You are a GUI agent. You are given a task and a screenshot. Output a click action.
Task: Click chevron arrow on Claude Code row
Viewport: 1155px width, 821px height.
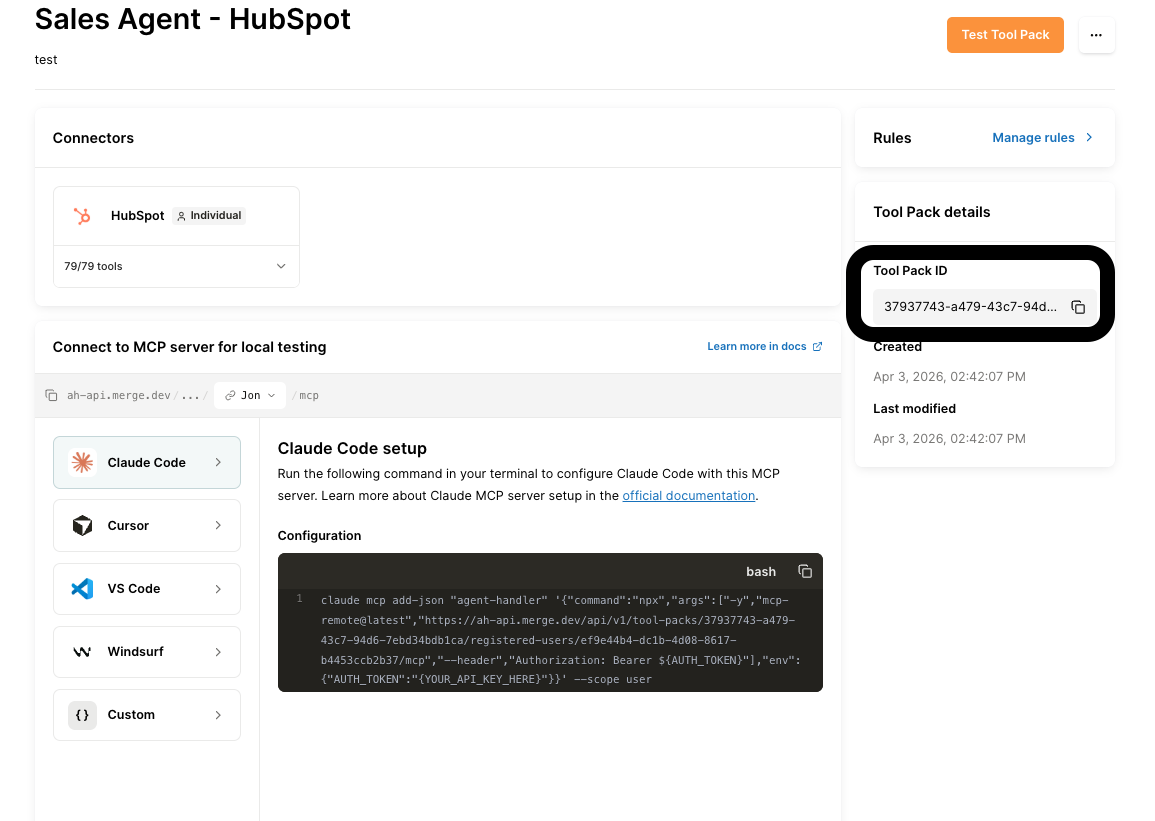(218, 462)
